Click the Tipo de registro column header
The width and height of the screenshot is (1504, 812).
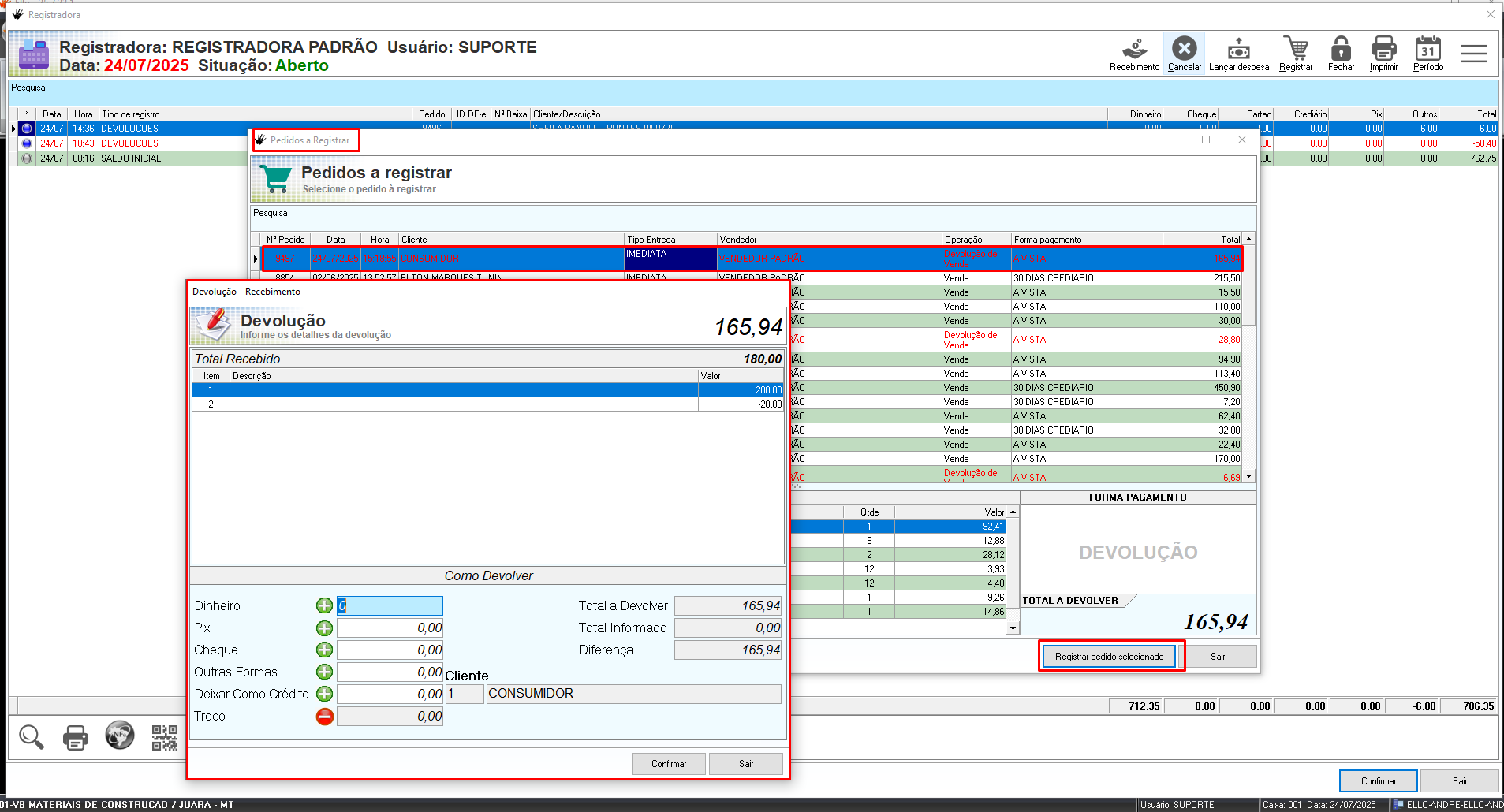coord(256,114)
